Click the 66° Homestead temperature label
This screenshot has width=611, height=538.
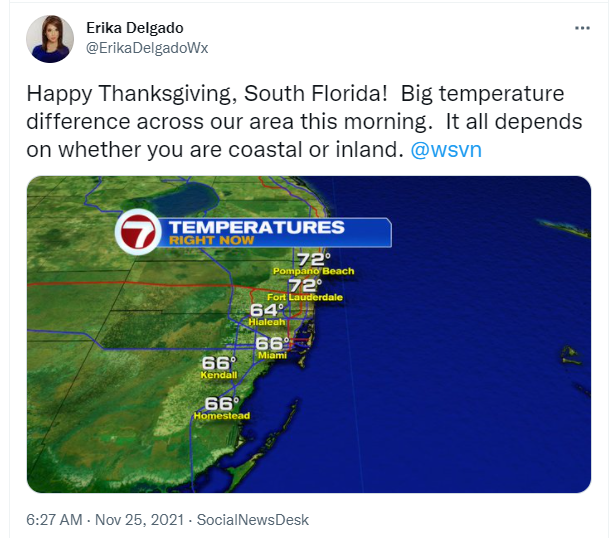222,409
